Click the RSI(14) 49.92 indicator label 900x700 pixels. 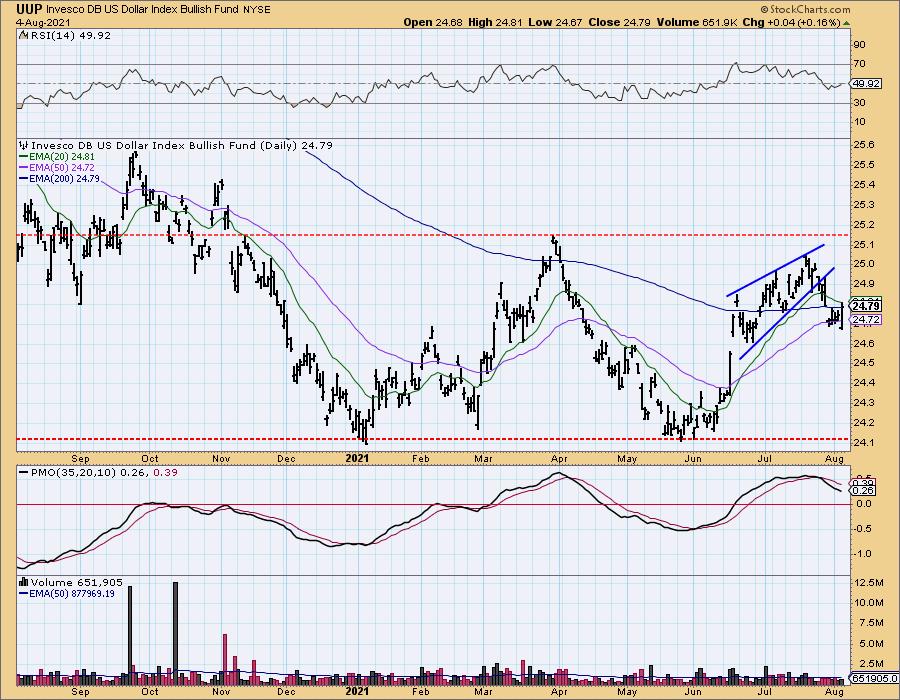(x=65, y=35)
